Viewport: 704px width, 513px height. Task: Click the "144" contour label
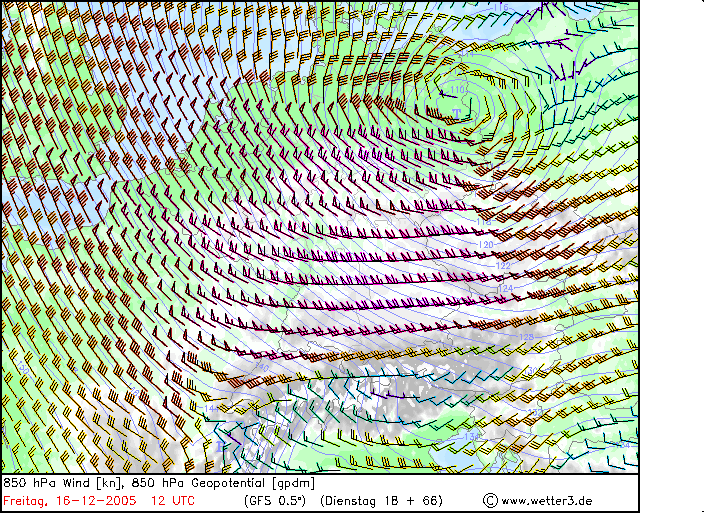[211, 408]
